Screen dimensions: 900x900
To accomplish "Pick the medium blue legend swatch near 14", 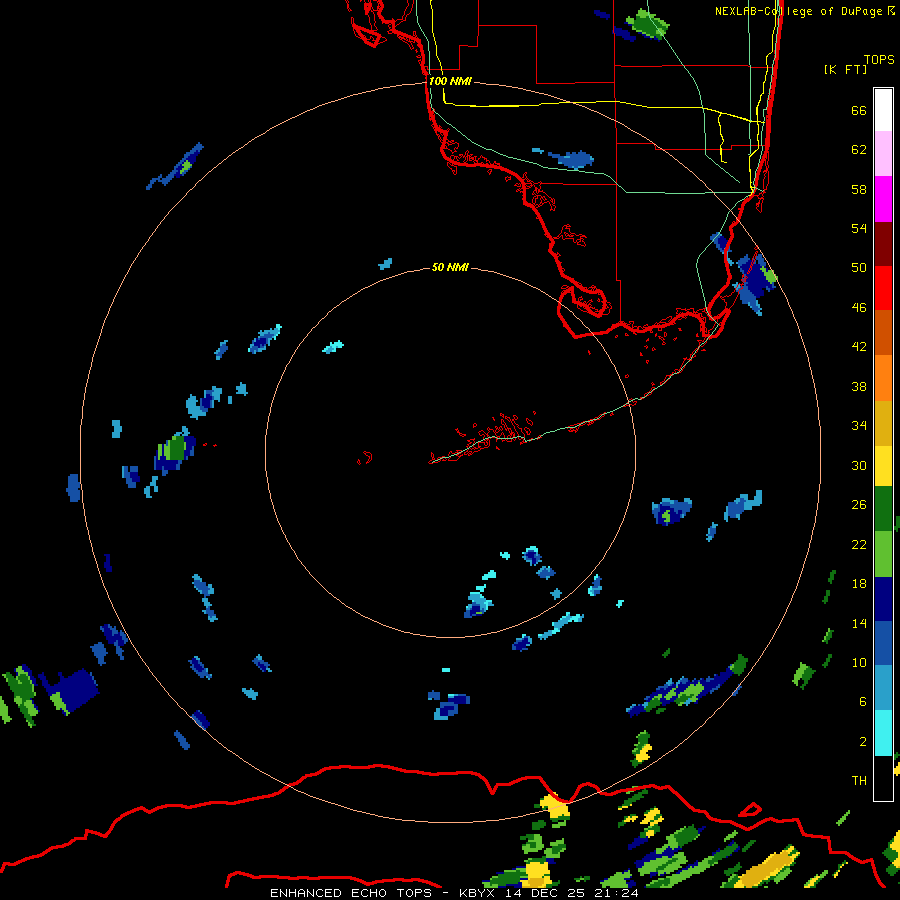I will point(883,643).
